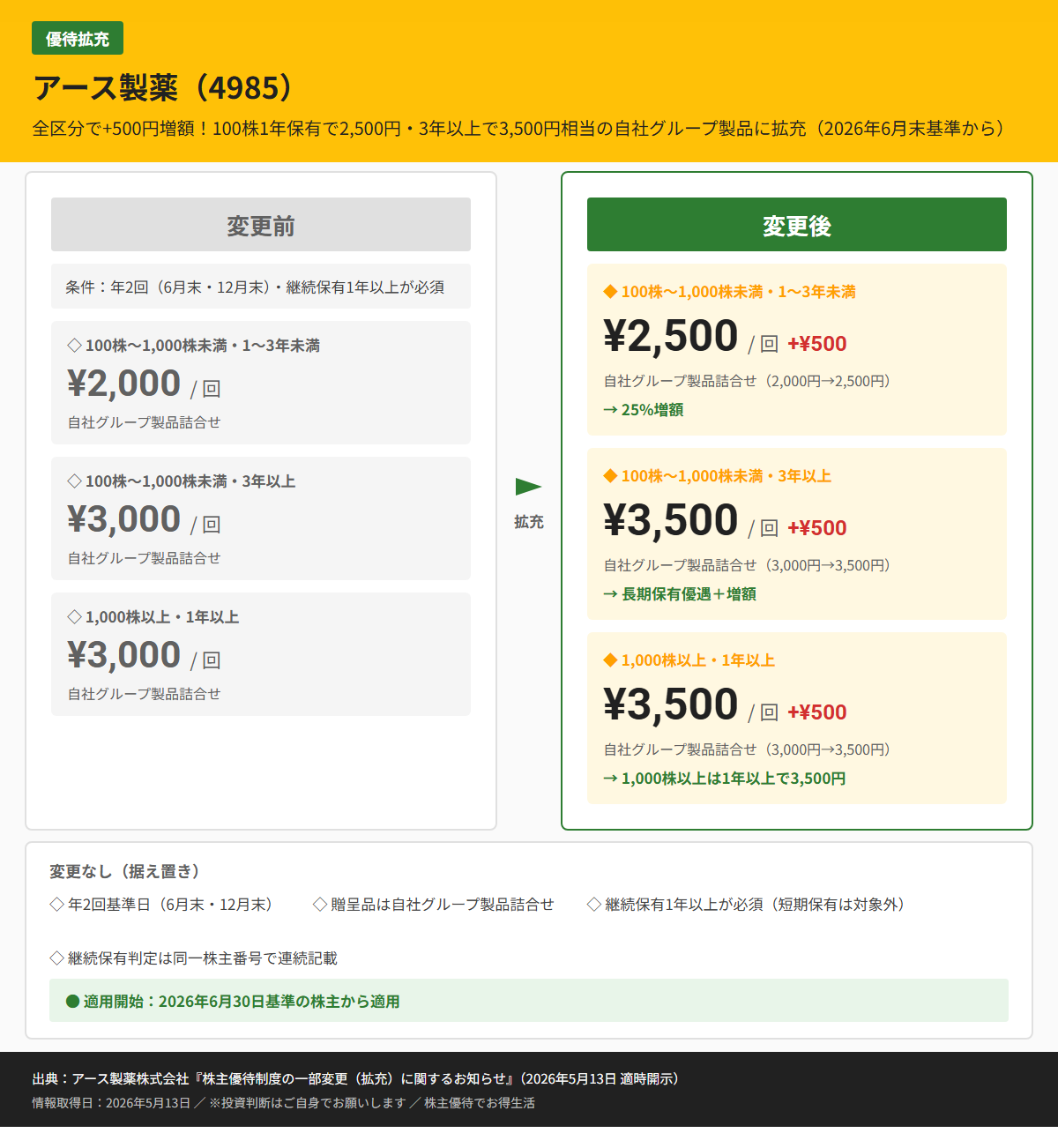
Task: Click the 情報取得日：2026年5月13日 footer line
Action: point(284,1103)
